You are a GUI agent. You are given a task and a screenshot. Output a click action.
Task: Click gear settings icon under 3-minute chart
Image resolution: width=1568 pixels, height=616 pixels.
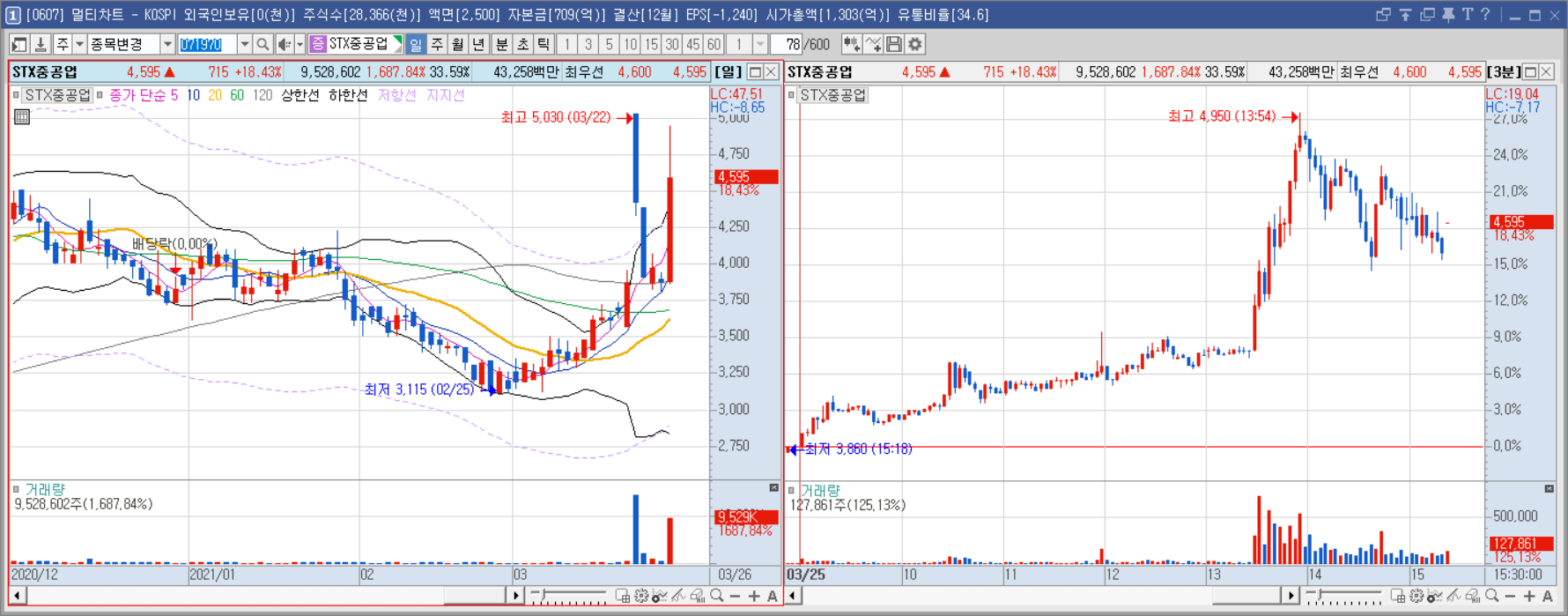(1416, 597)
